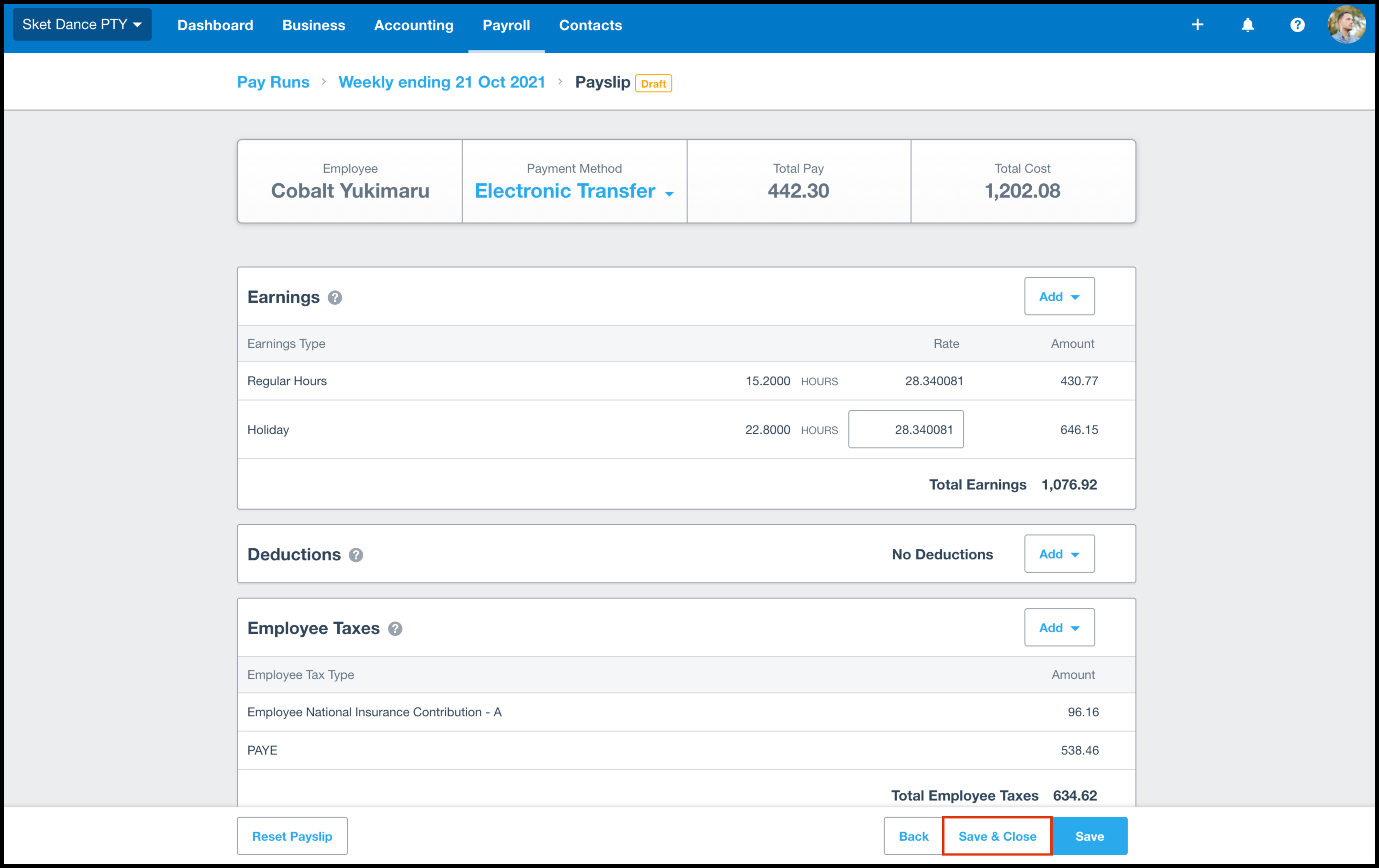The height and width of the screenshot is (868, 1379).
Task: Click the Deductions help icon
Action: pos(356,555)
